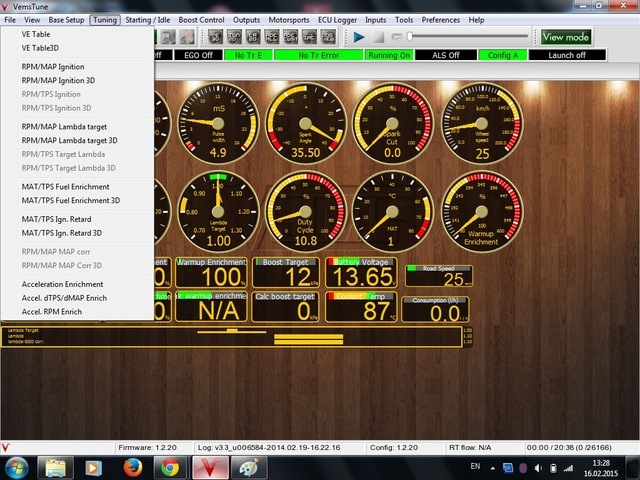Screen dimensions: 640x480
Task: Click the Spark Cut percent gauge
Action: tap(393, 123)
